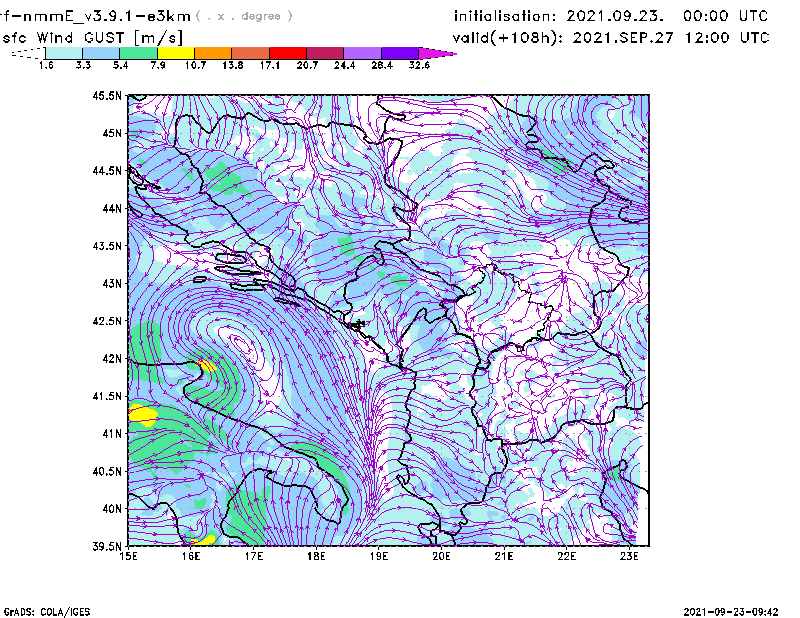Viewport: 800px width, 618px height.
Task: Click the '19E' longitude label
Action: (379, 556)
